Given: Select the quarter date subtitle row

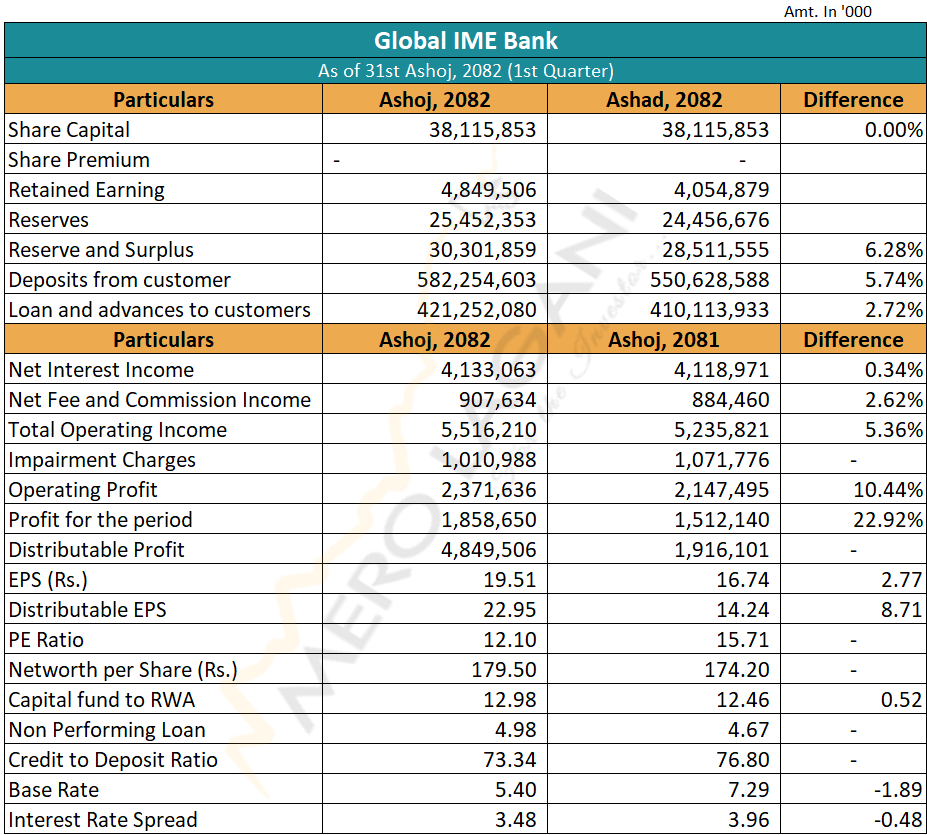Looking at the screenshot, I should coord(465,71).
